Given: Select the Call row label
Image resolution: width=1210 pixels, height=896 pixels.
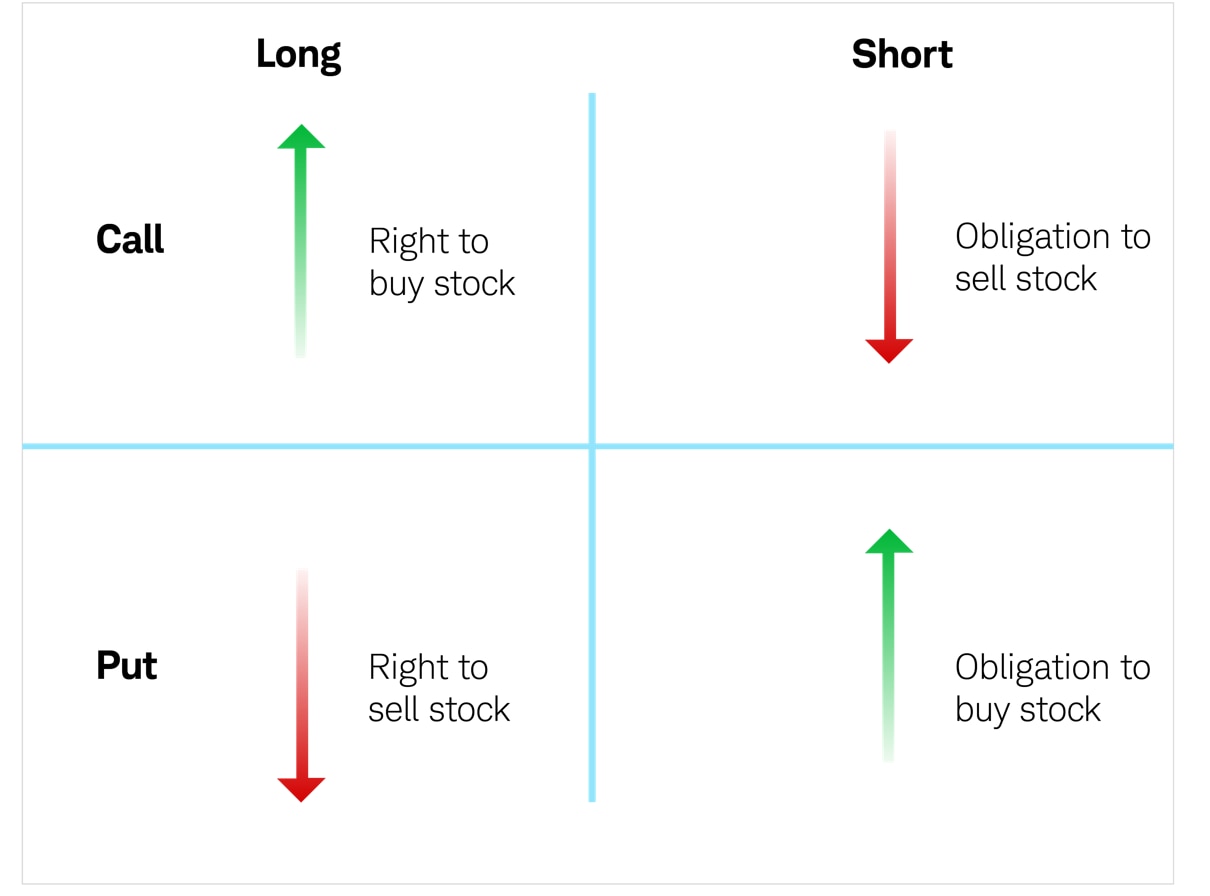Looking at the screenshot, I should pyautogui.click(x=130, y=240).
